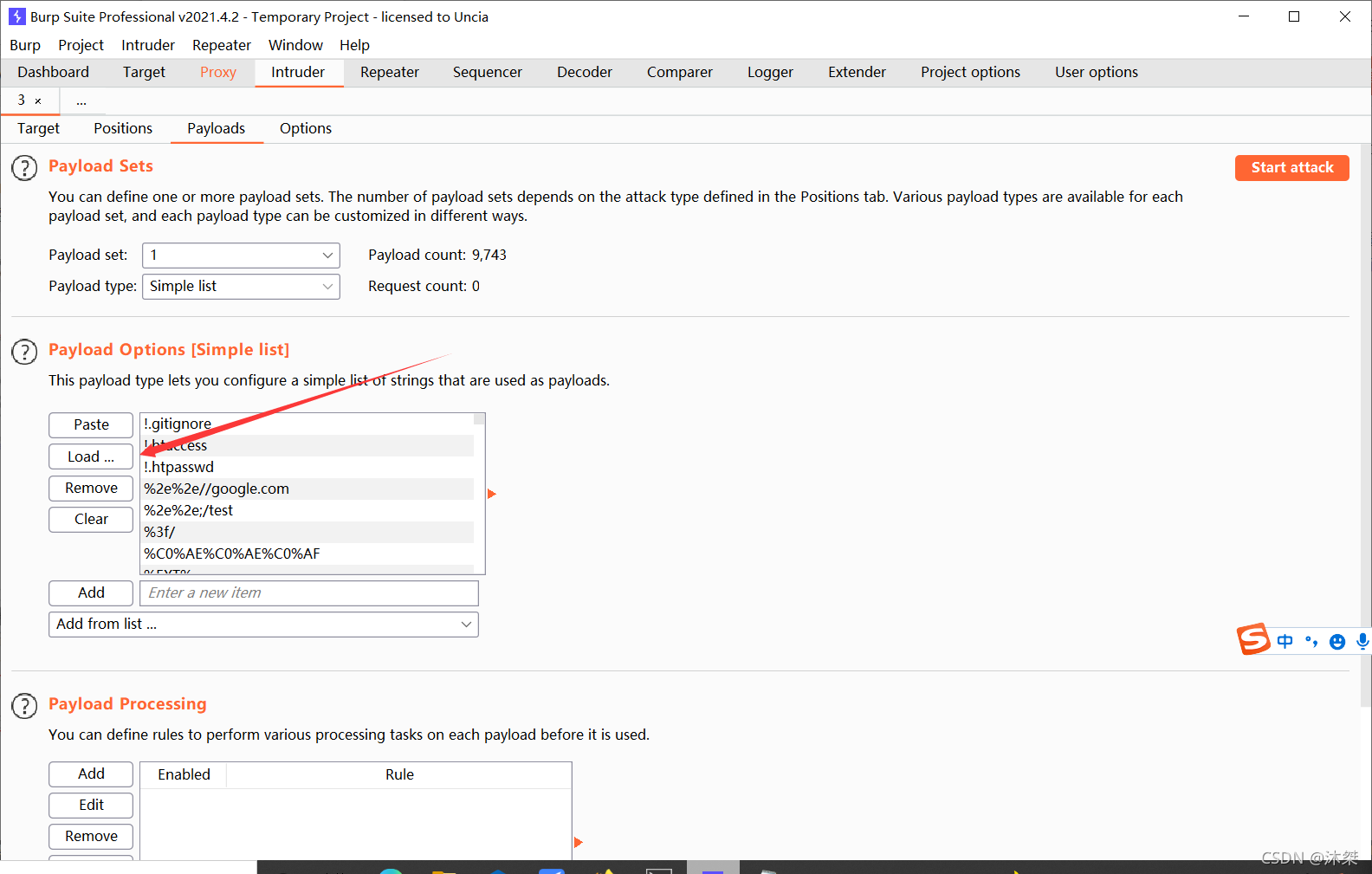Click the Add button in Payload Processing
The image size is (1372, 874).
coord(91,774)
